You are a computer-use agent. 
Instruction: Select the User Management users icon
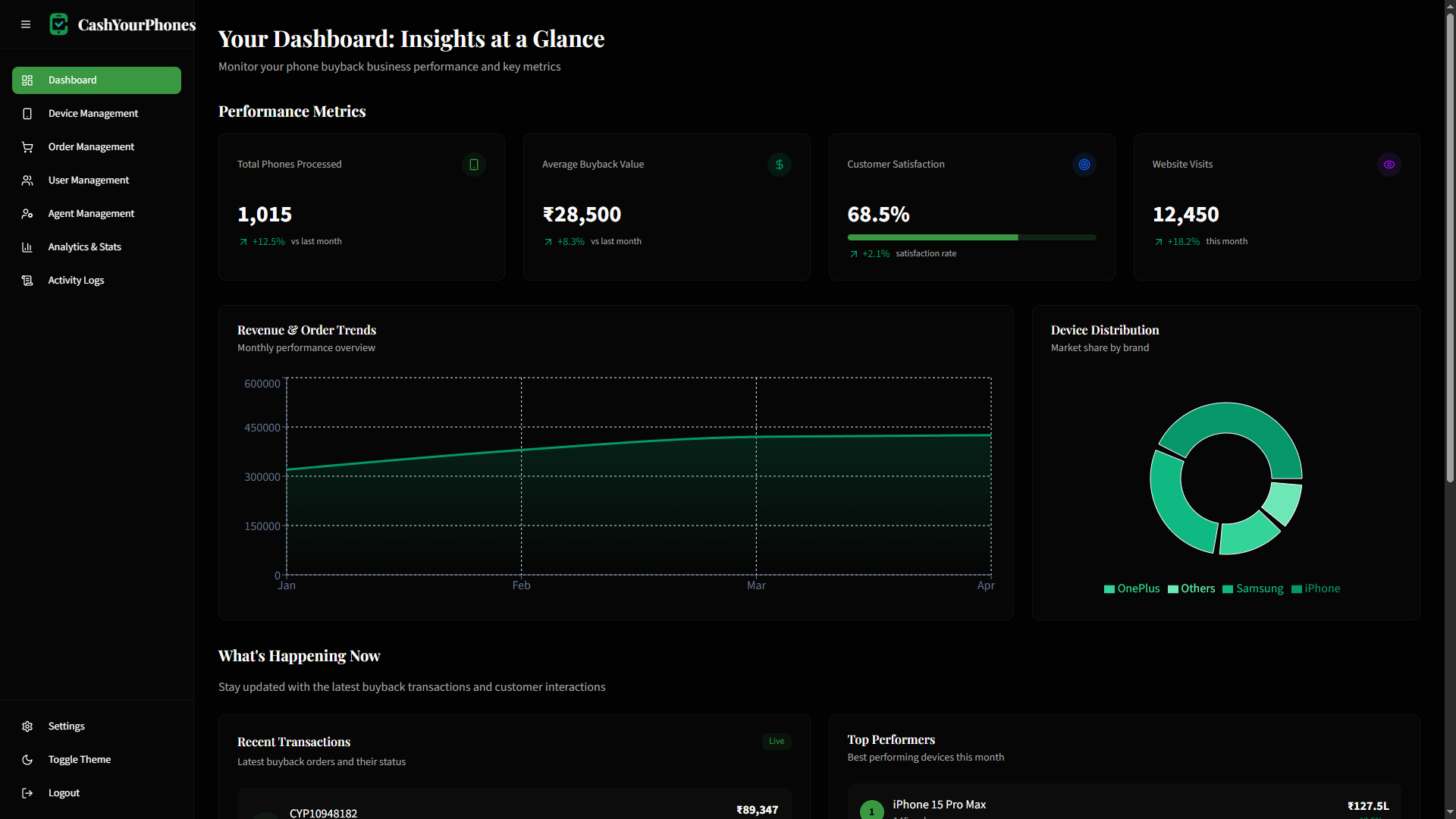coord(27,180)
